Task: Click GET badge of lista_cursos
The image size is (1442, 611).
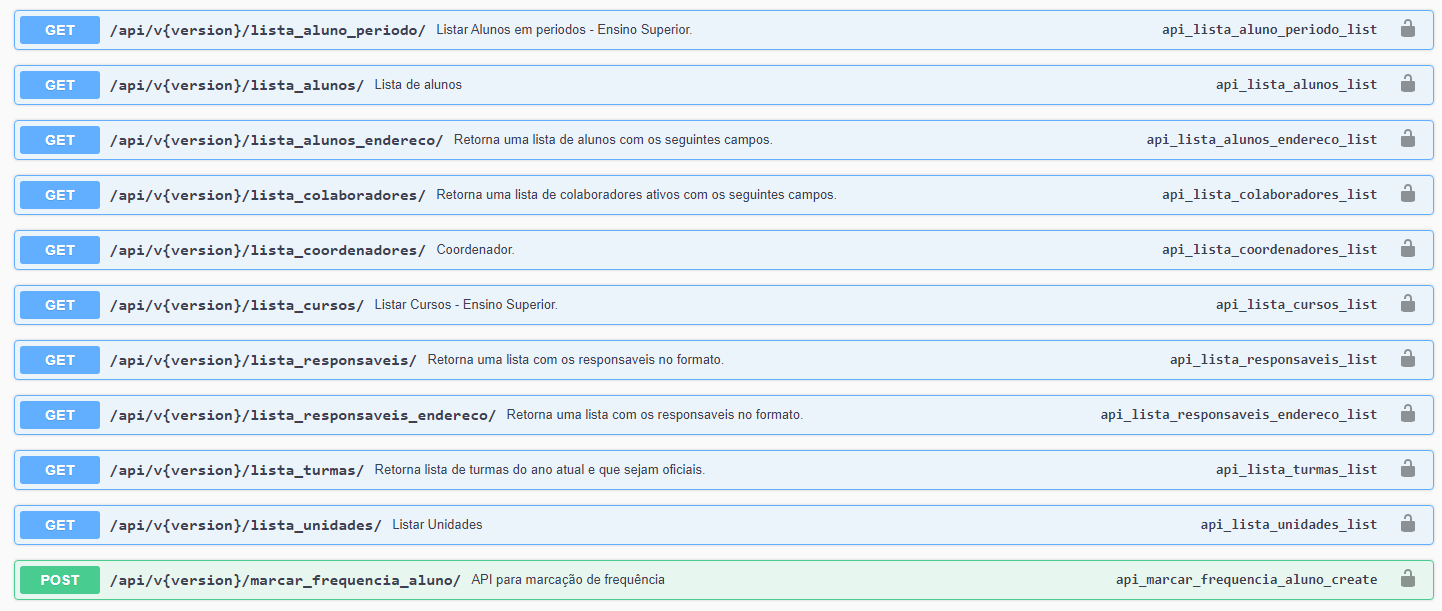Action: [x=60, y=305]
